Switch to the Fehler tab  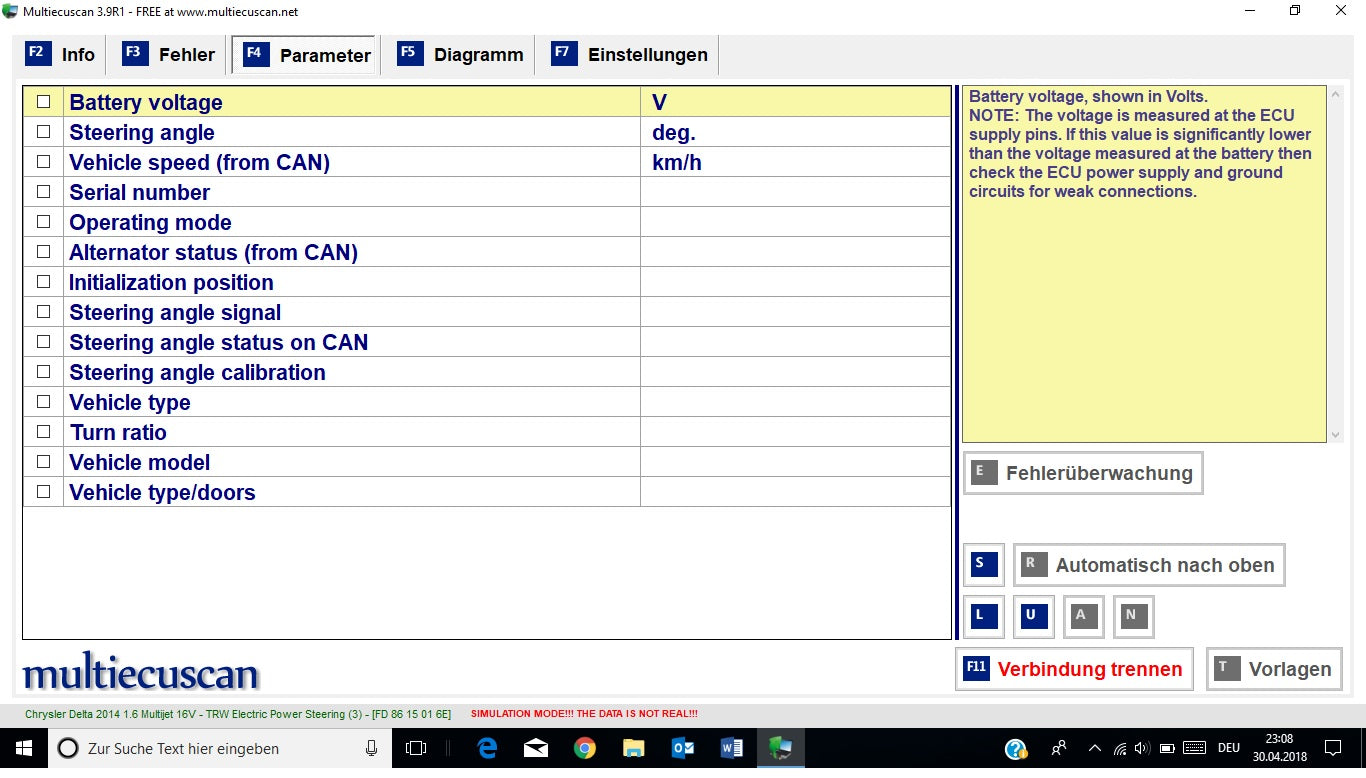click(169, 55)
